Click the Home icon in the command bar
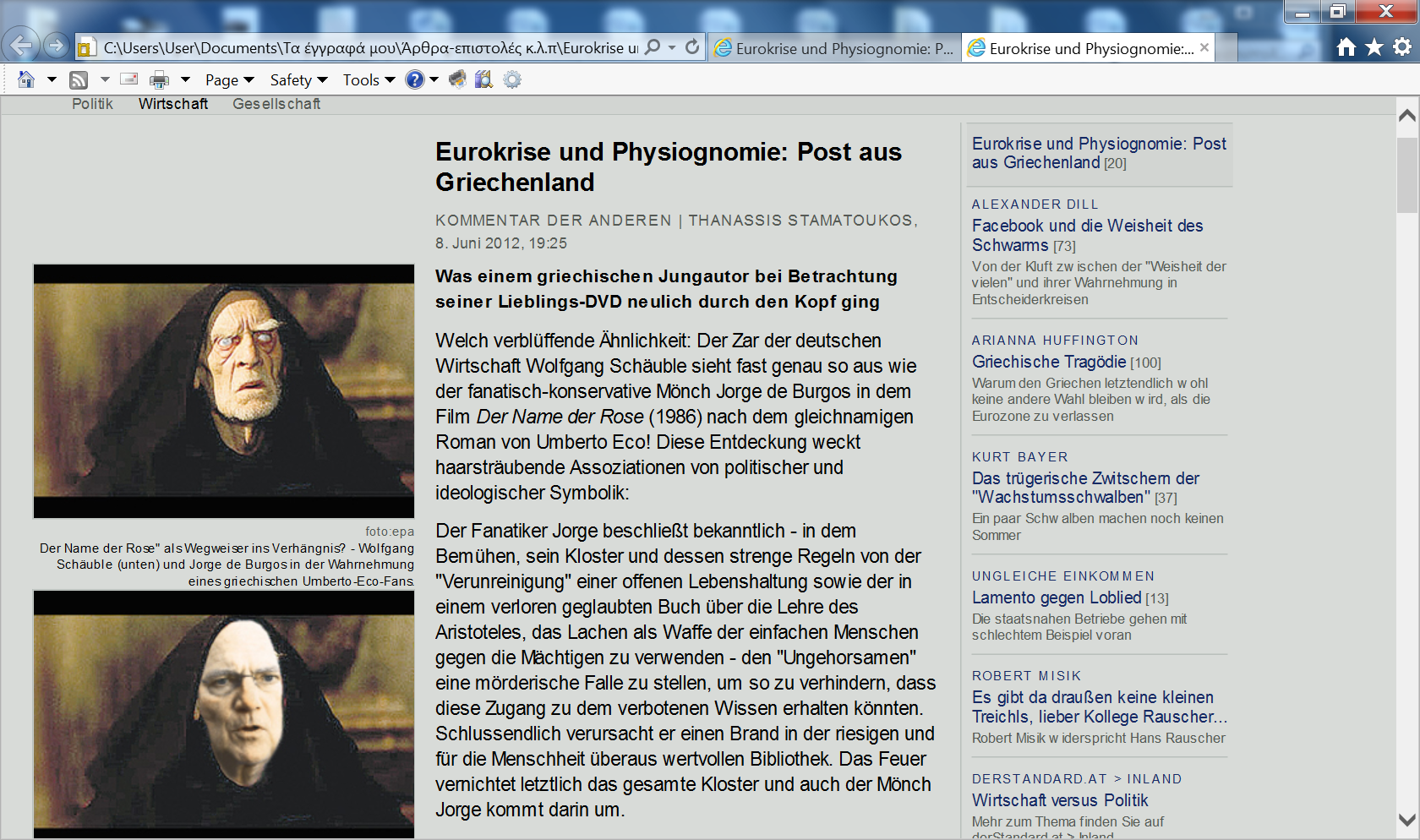The height and width of the screenshot is (840, 1420). (26, 79)
